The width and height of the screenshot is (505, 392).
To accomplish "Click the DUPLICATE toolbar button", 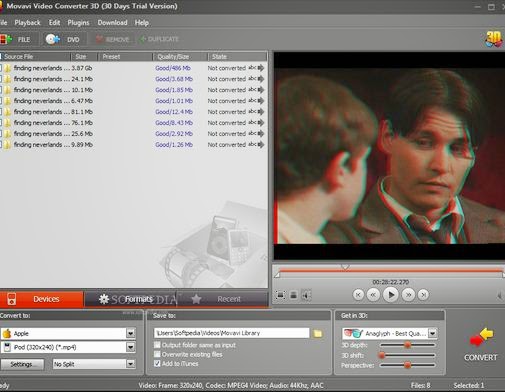I will 160,39.
